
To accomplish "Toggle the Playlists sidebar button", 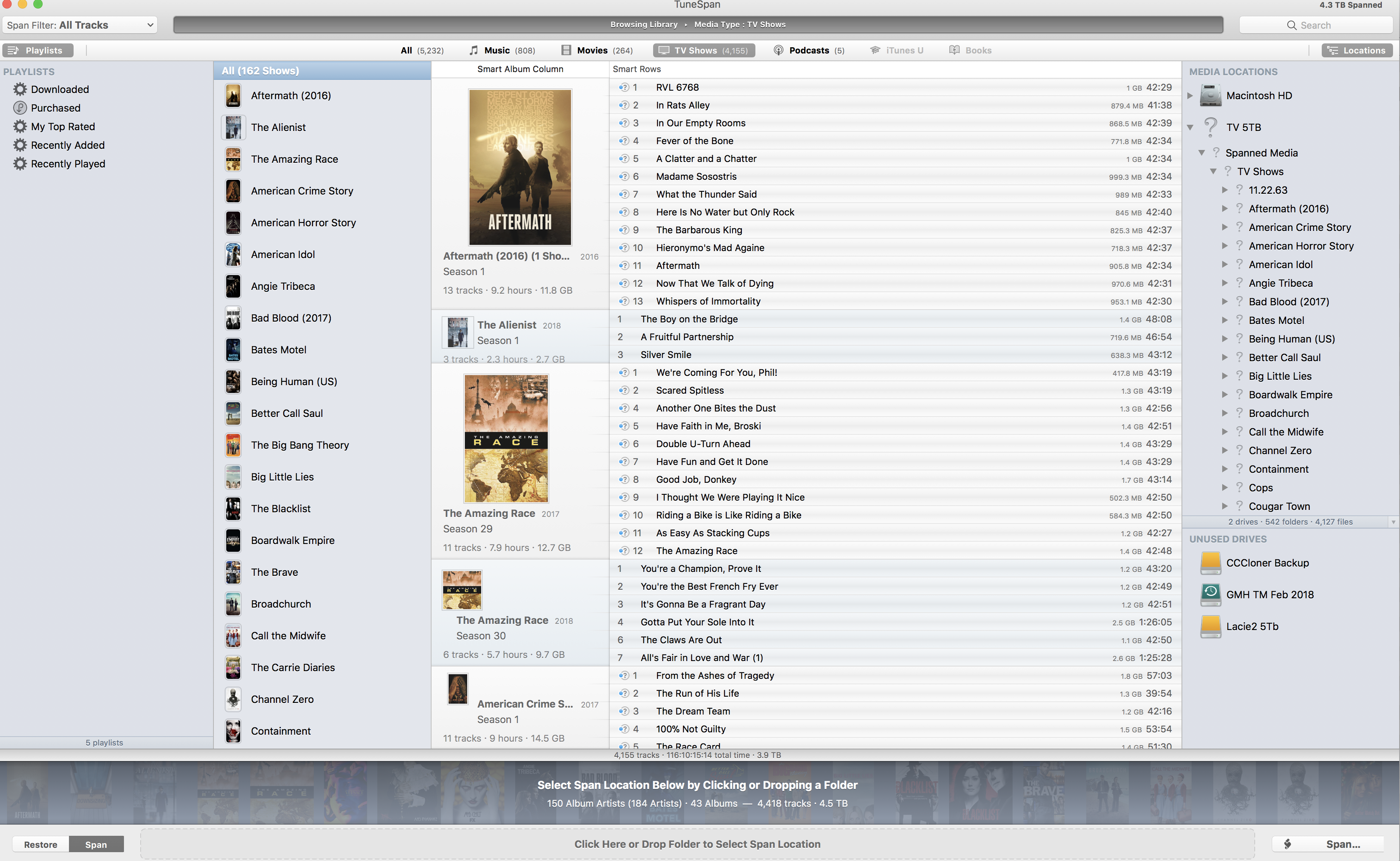I will pyautogui.click(x=38, y=51).
